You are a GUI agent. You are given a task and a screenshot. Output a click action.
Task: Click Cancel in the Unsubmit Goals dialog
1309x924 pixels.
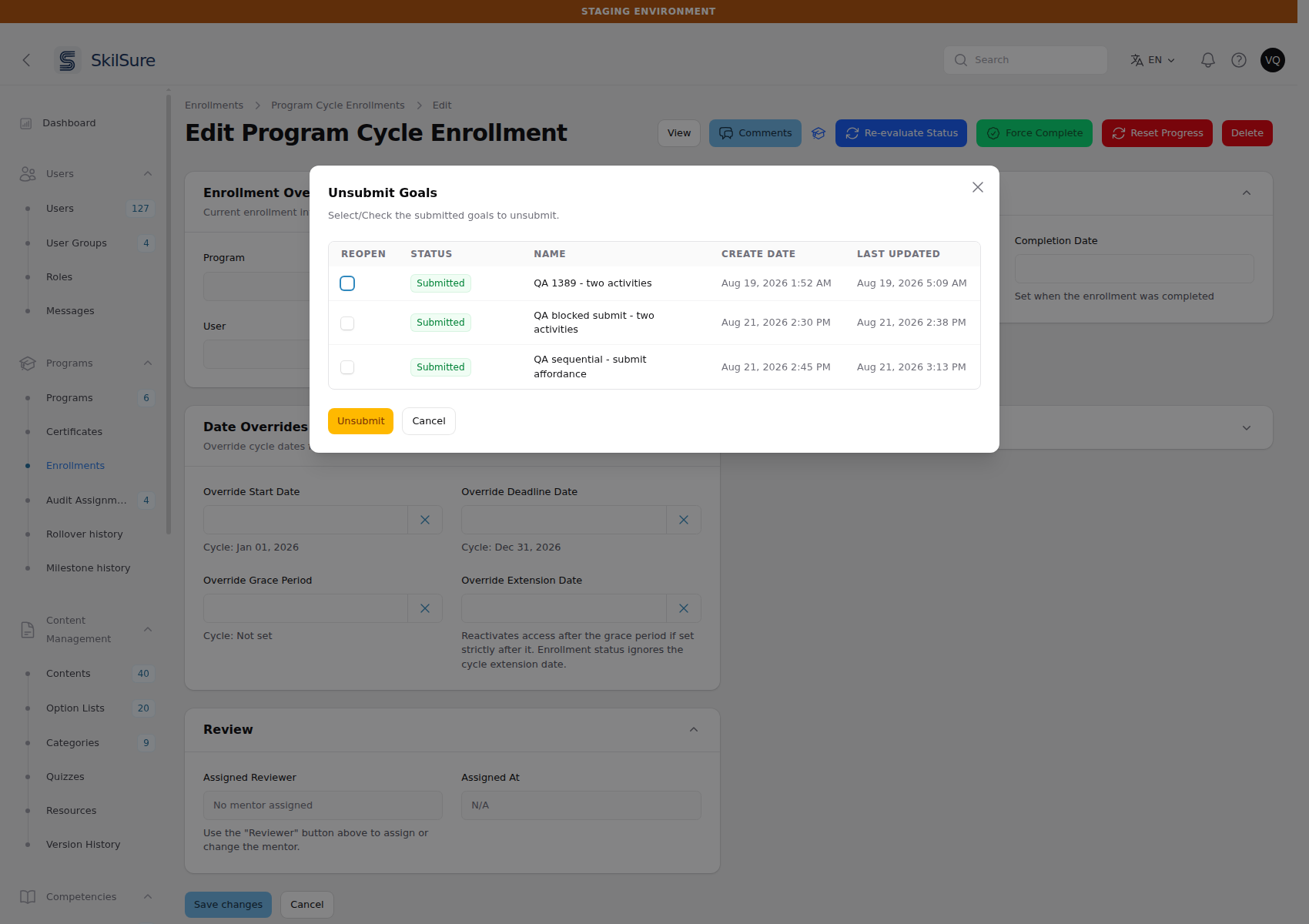[x=429, y=421]
